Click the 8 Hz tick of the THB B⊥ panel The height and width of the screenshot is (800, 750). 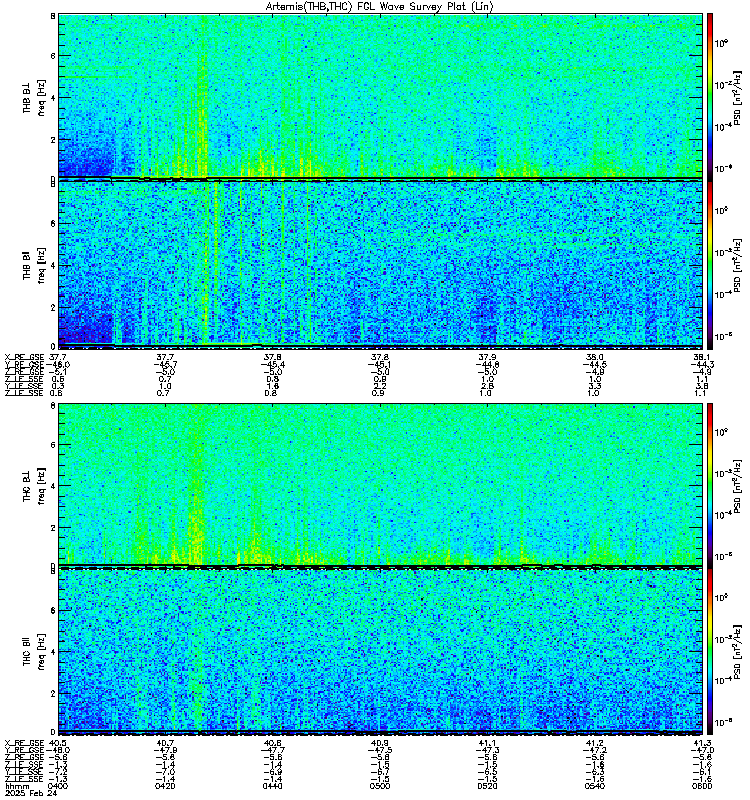pyautogui.click(x=53, y=16)
